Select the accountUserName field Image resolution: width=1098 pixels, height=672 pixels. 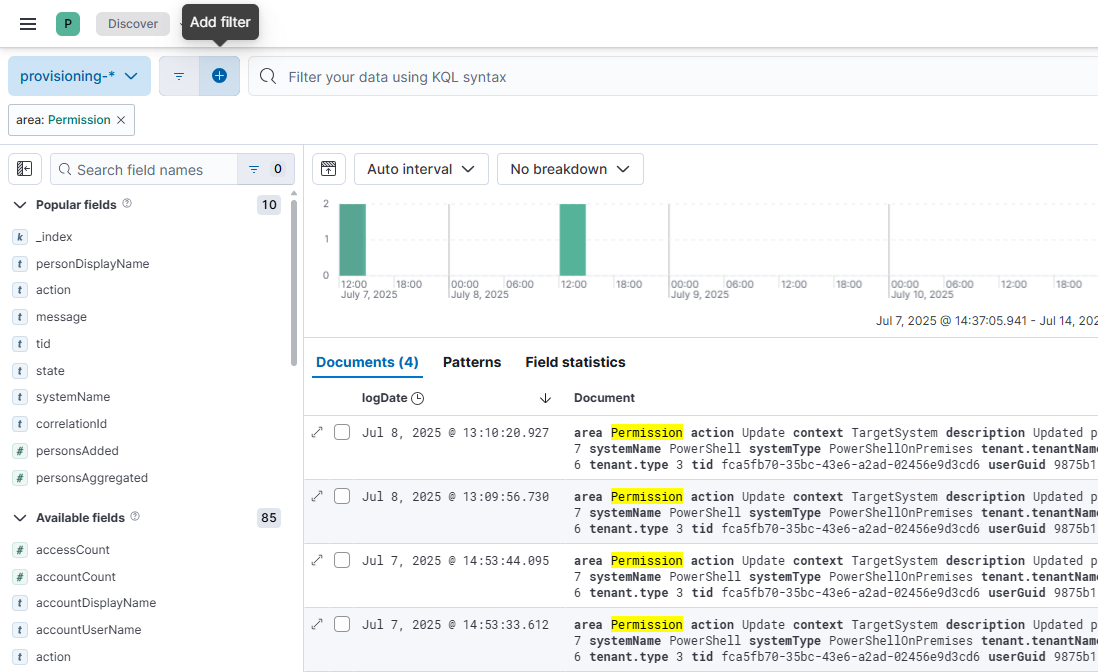[x=88, y=630]
